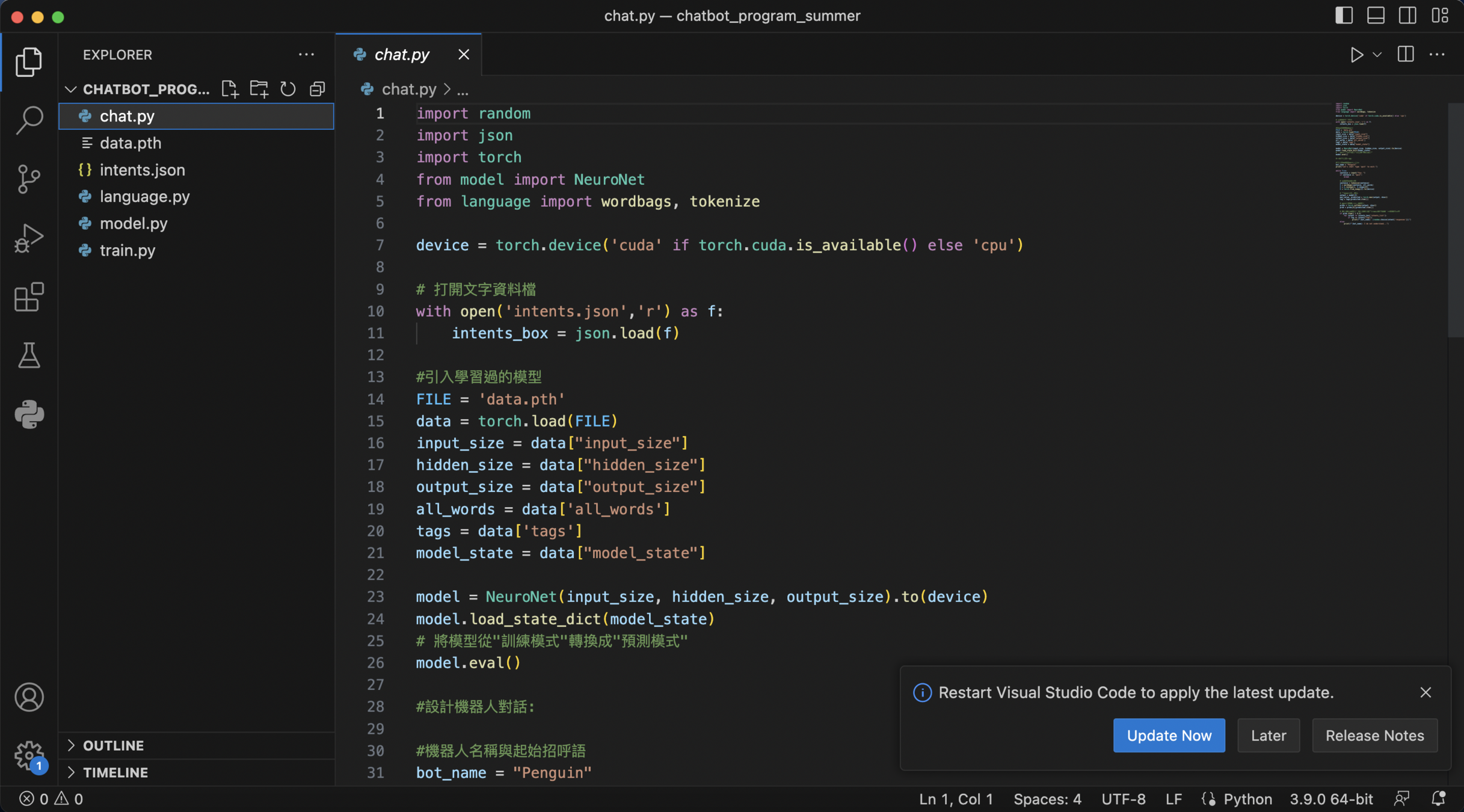The image size is (1464, 812).
Task: Open the Search view in activity bar
Action: click(29, 120)
